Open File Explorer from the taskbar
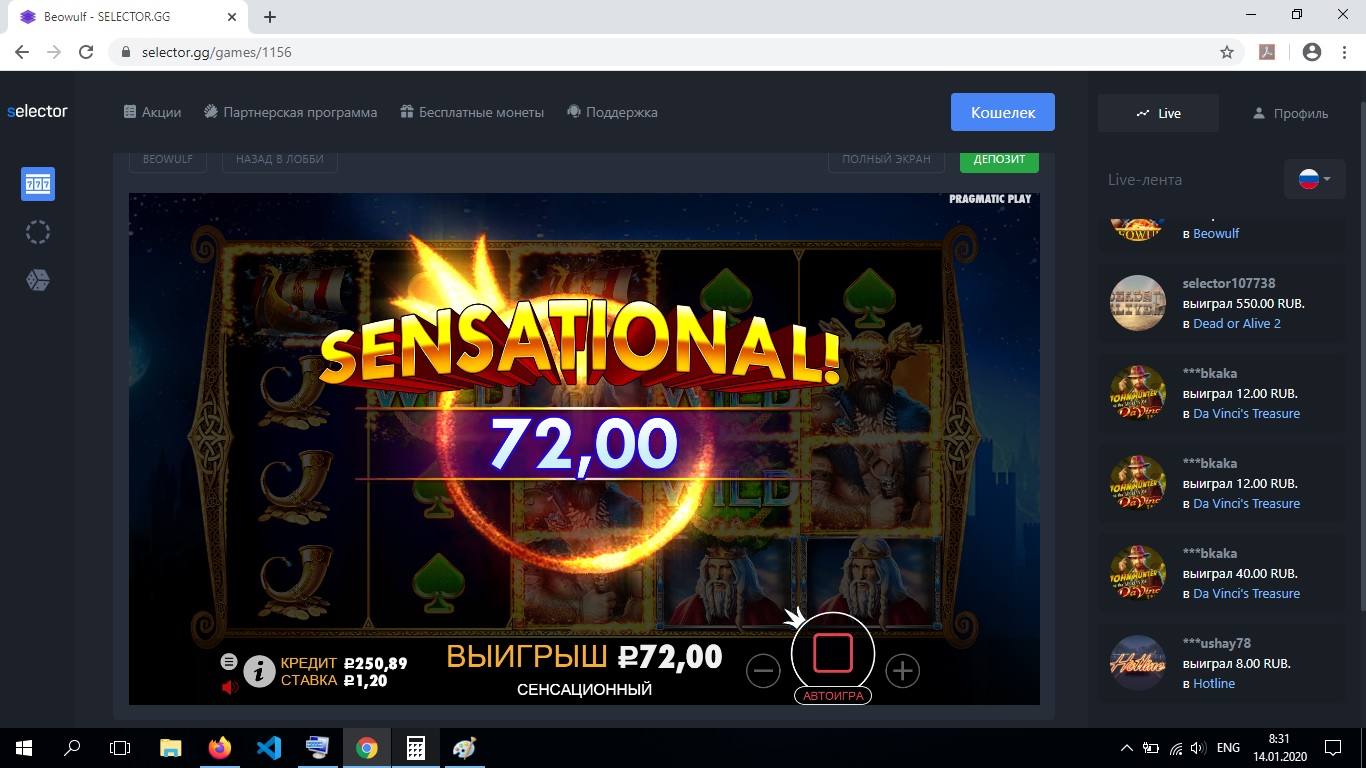1366x768 pixels. 171,748
